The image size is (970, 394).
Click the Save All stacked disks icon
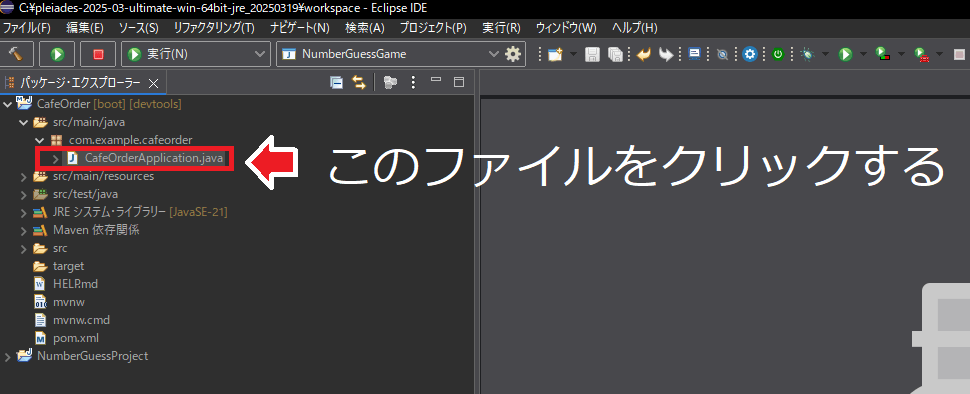coord(615,54)
